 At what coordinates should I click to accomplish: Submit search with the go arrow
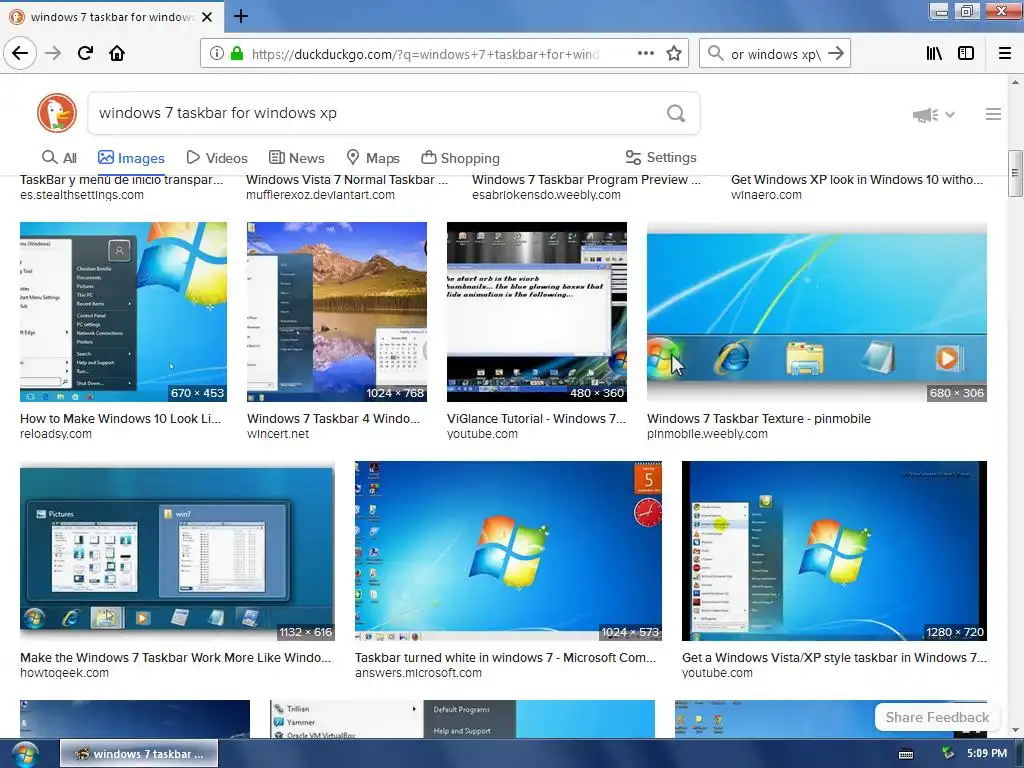pyautogui.click(x=836, y=53)
